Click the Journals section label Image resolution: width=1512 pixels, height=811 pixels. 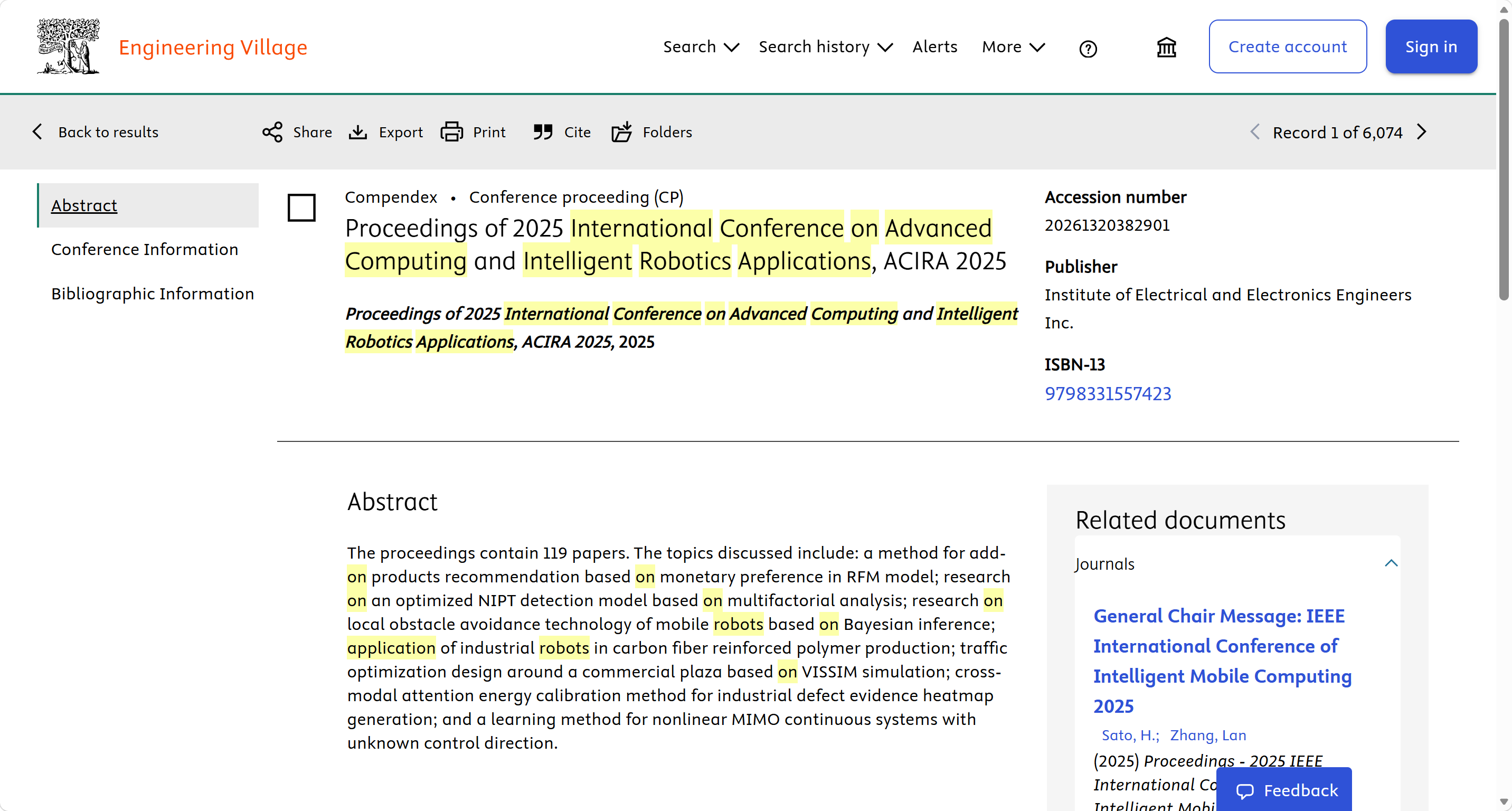(1104, 564)
